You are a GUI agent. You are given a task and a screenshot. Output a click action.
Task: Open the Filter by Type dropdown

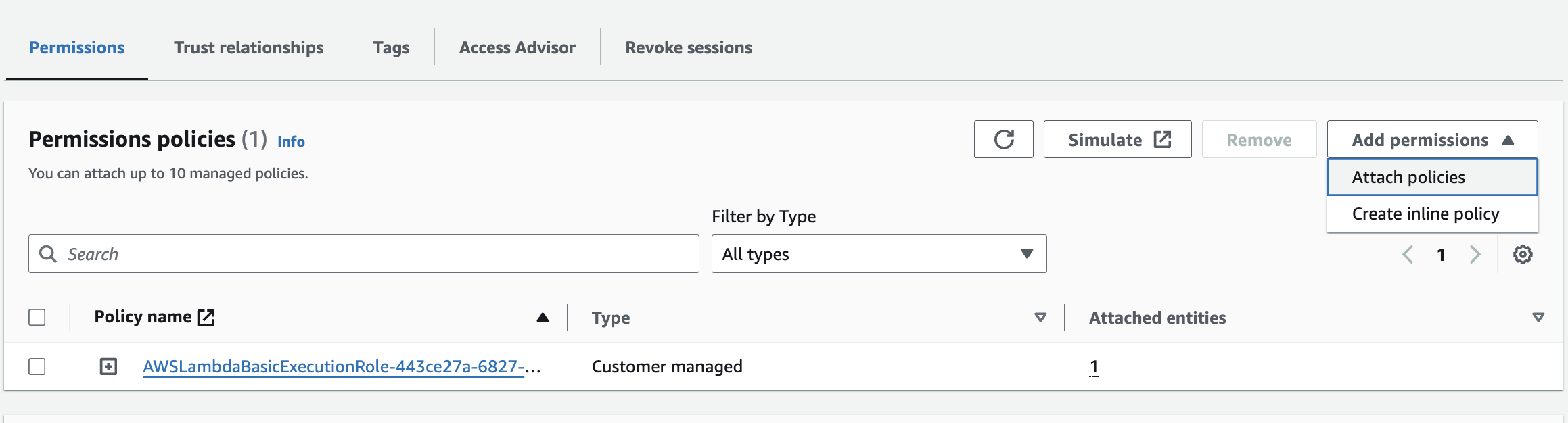coord(879,254)
